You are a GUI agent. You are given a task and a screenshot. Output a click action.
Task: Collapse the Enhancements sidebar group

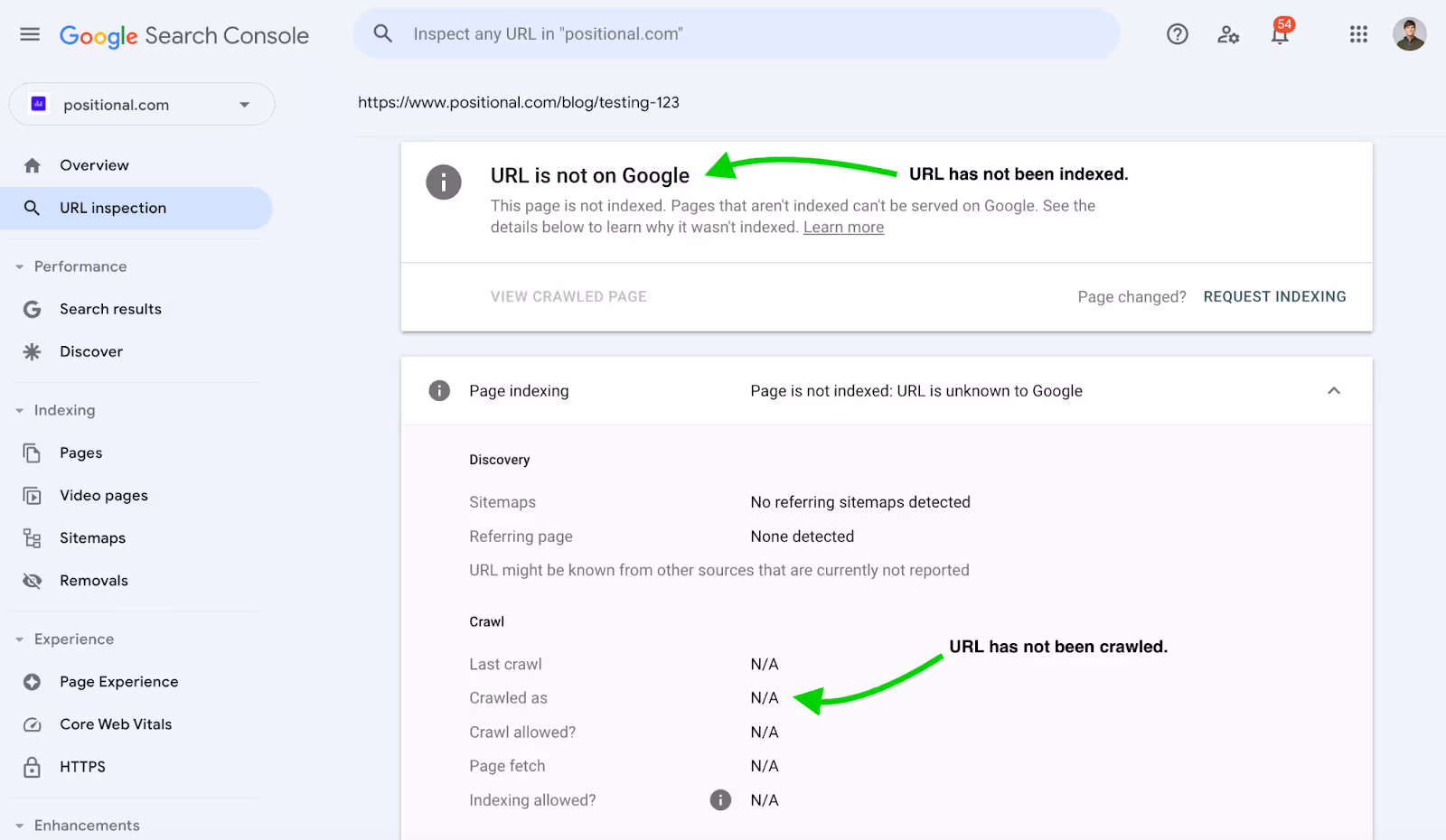19,826
